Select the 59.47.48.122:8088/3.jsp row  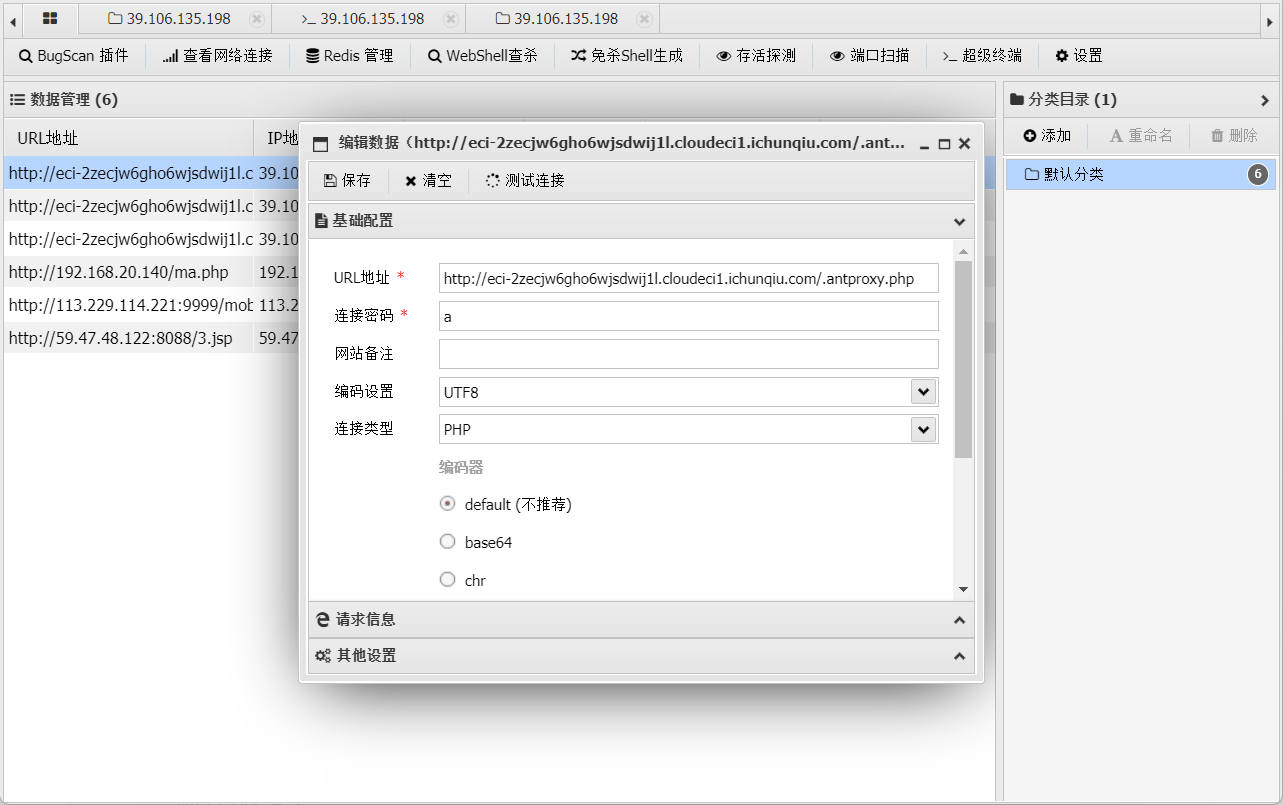(x=499, y=338)
